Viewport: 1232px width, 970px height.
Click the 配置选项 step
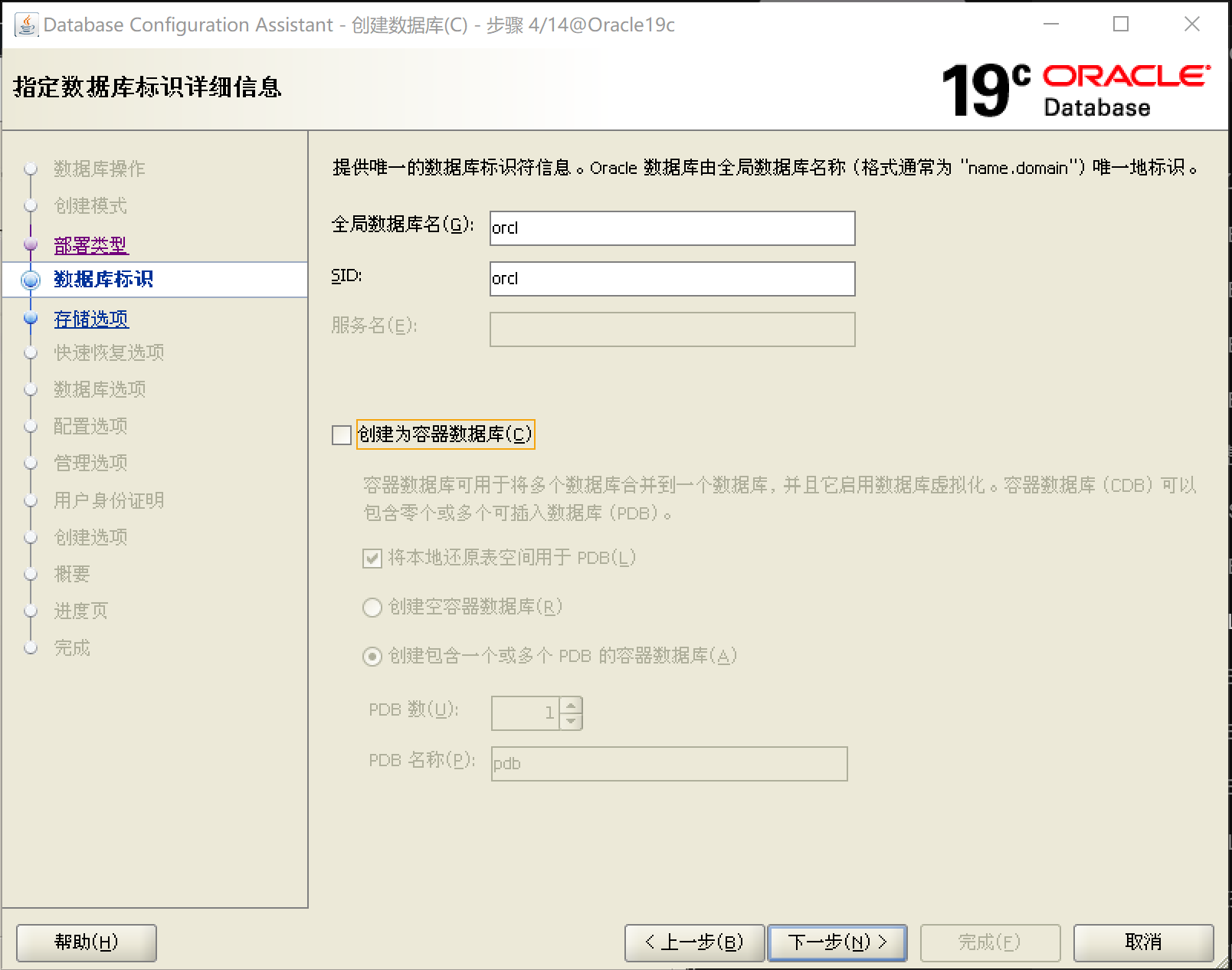pos(90,426)
